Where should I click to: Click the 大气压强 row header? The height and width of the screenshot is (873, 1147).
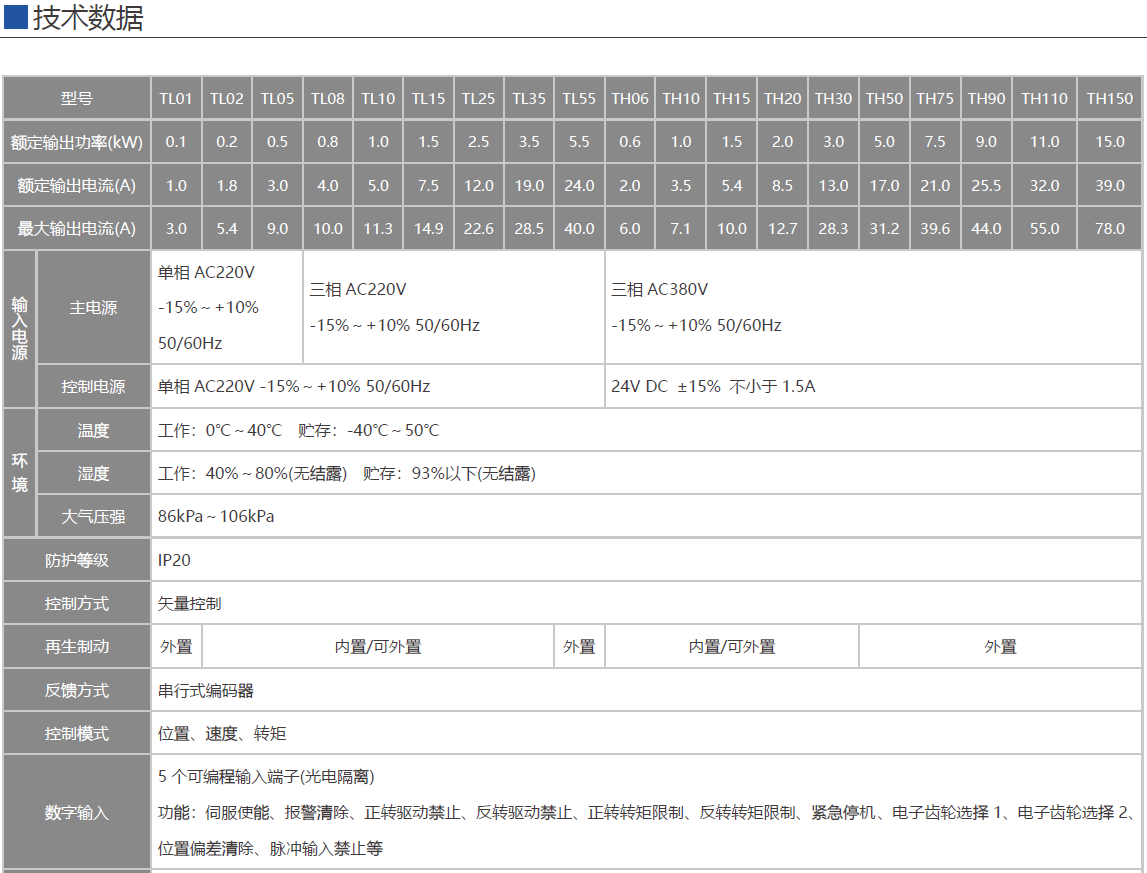[x=93, y=516]
